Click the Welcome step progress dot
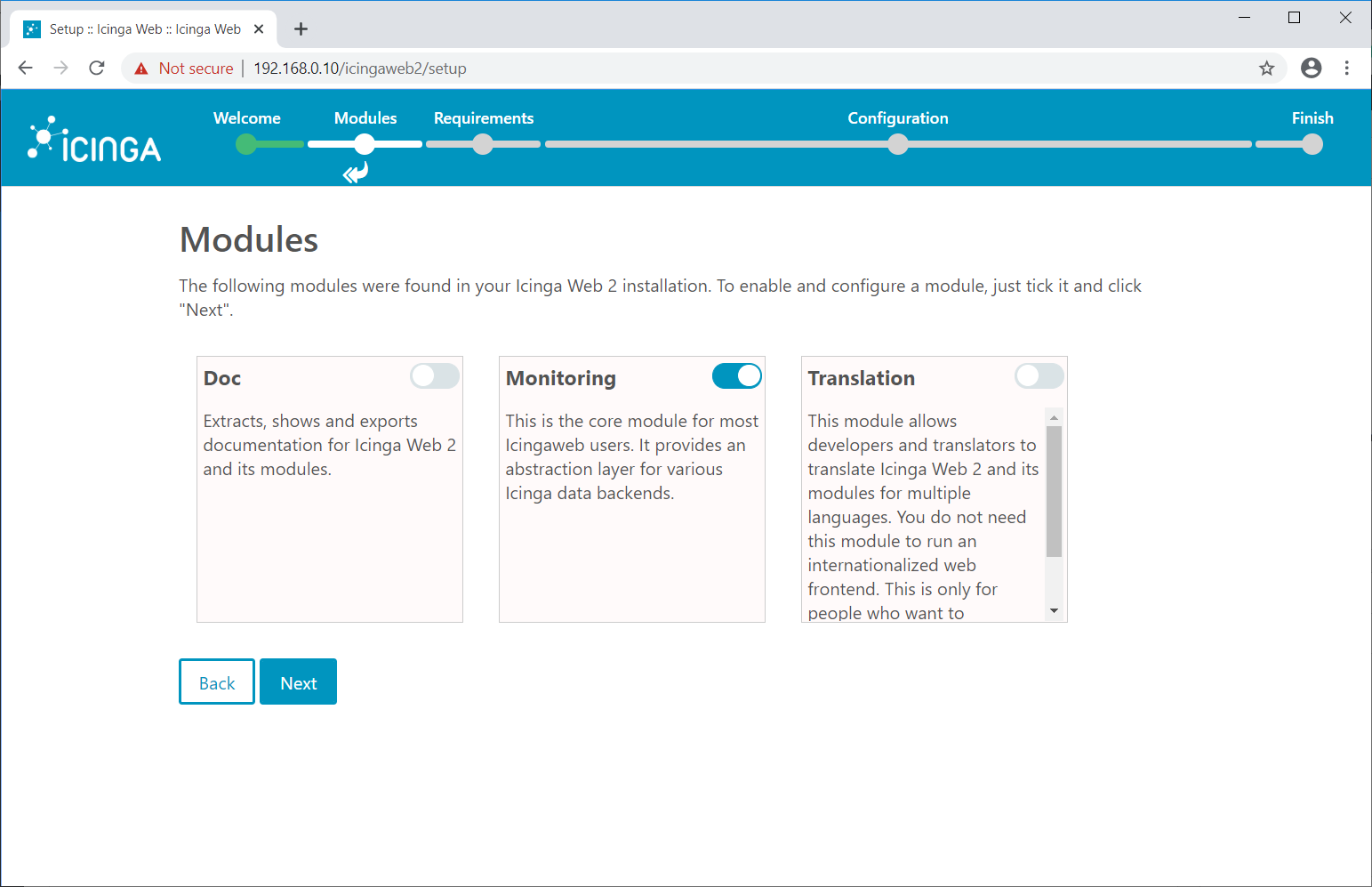 pyautogui.click(x=246, y=144)
